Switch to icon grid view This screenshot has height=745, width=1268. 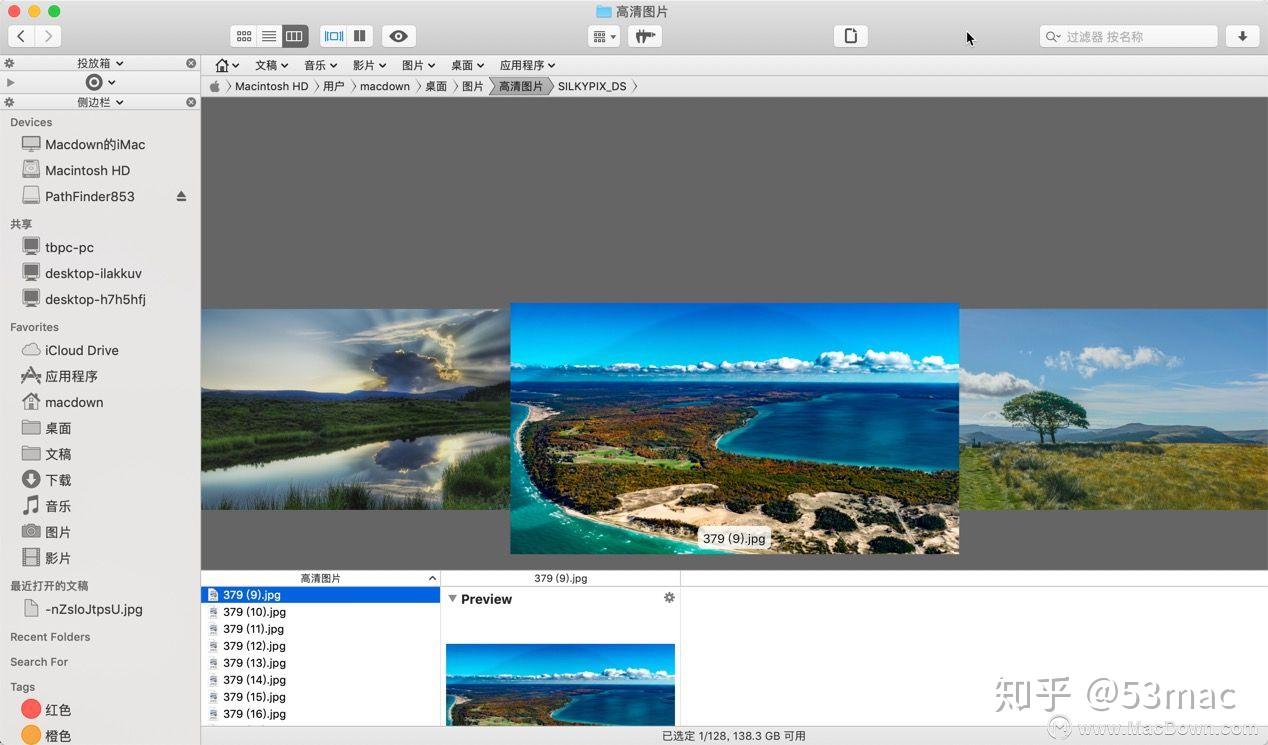coord(243,36)
